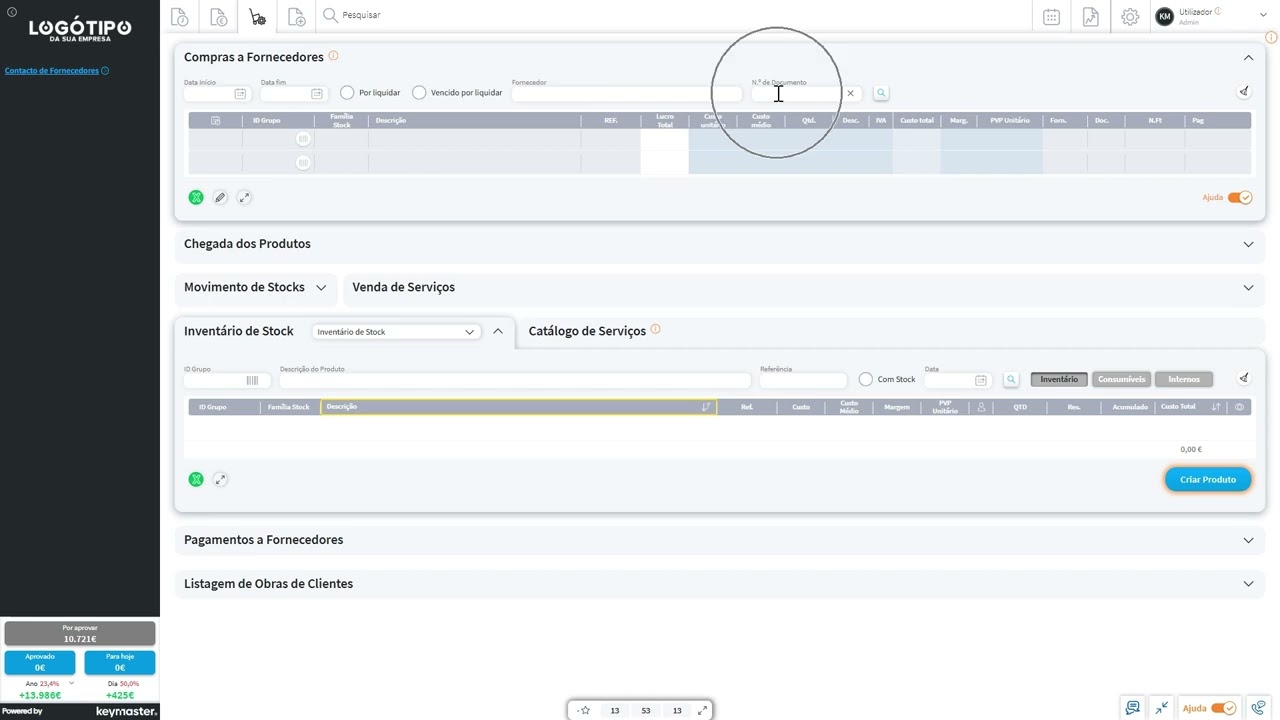1280x720 pixels.
Task: Open the document with euro tab
Action: pos(218,17)
